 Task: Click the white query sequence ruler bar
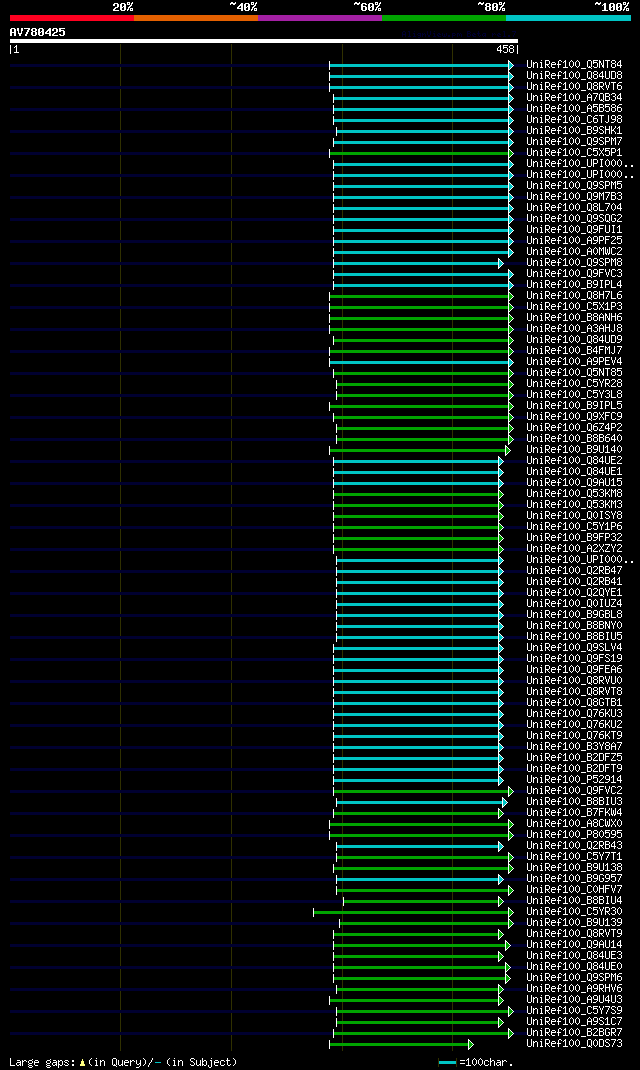[x=264, y=41]
